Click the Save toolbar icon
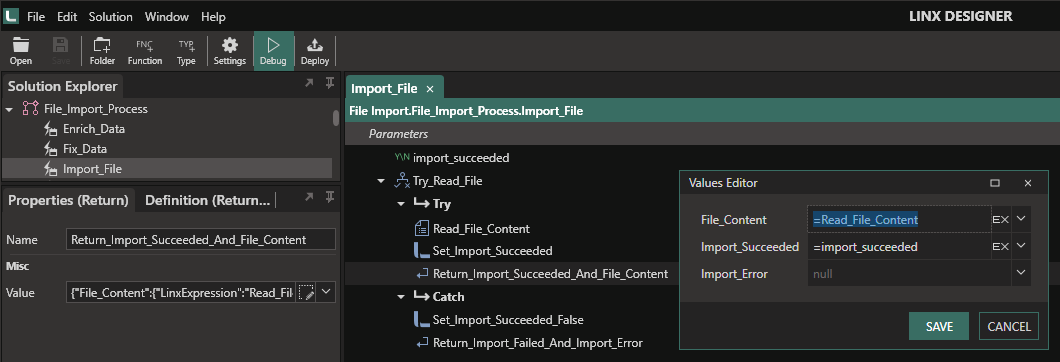Image resolution: width=1060 pixels, height=362 pixels. pyautogui.click(x=61, y=51)
